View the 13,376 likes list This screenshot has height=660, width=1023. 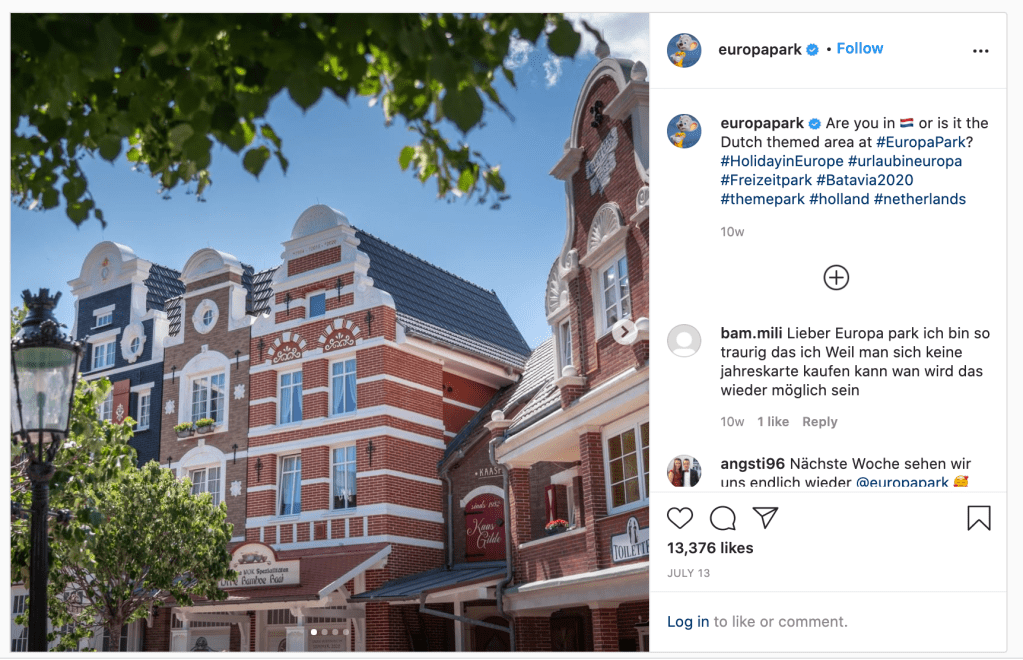coord(710,548)
